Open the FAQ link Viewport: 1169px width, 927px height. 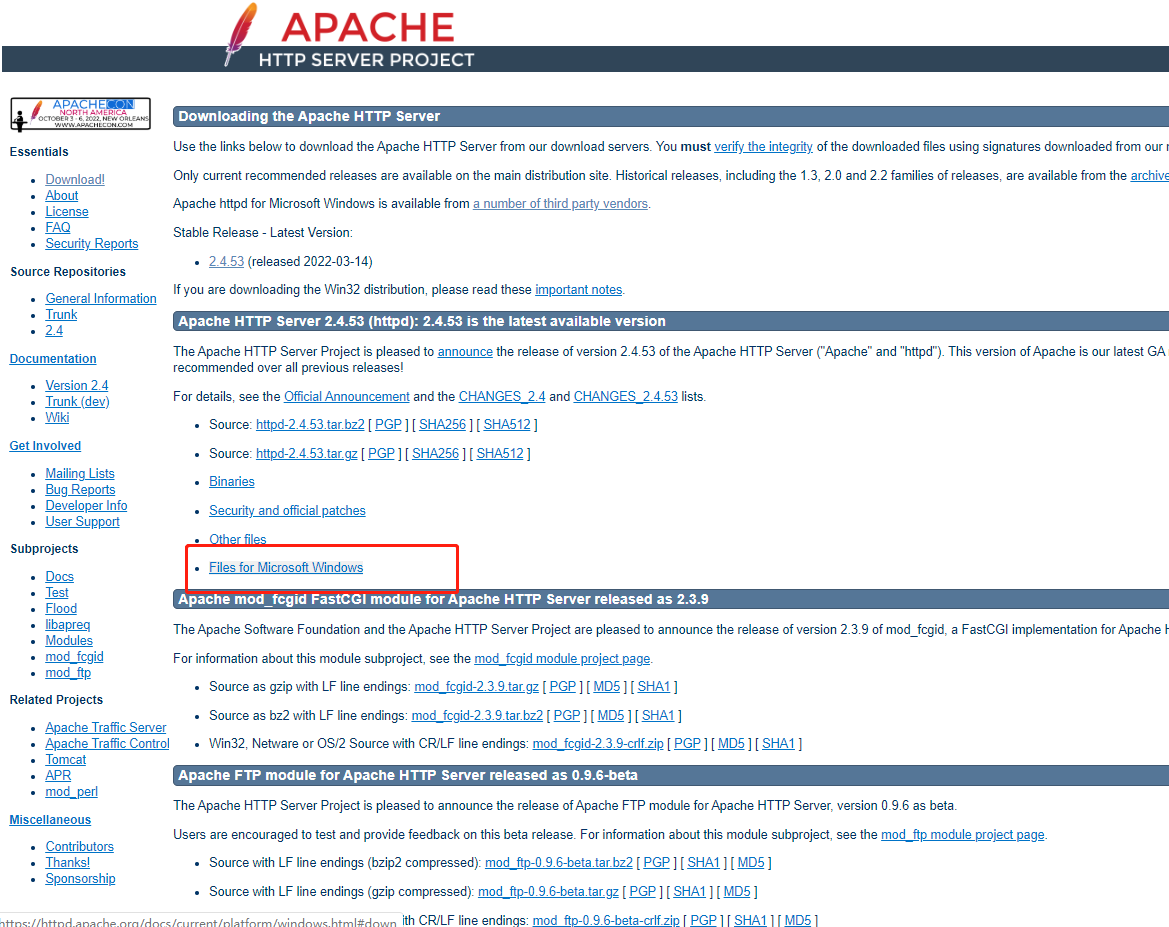tap(58, 227)
